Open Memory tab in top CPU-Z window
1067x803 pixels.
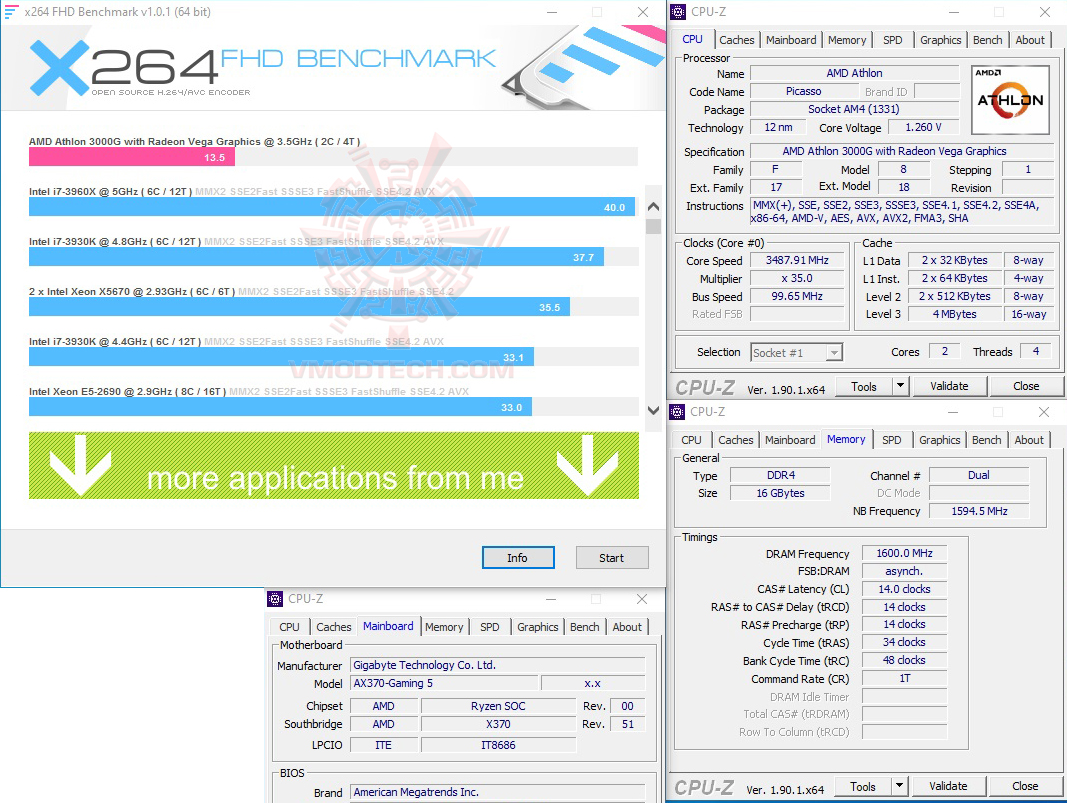click(x=847, y=40)
